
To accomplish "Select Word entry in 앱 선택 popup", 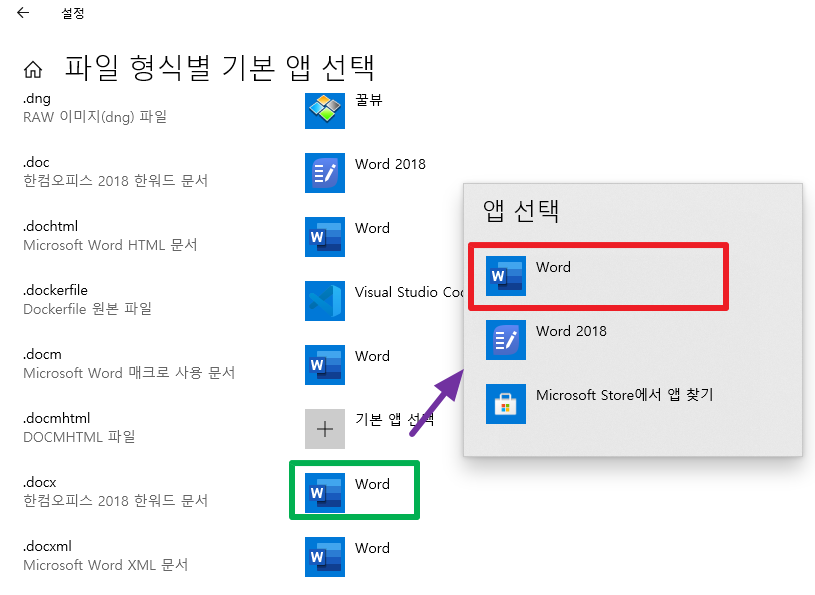I will (x=598, y=276).
